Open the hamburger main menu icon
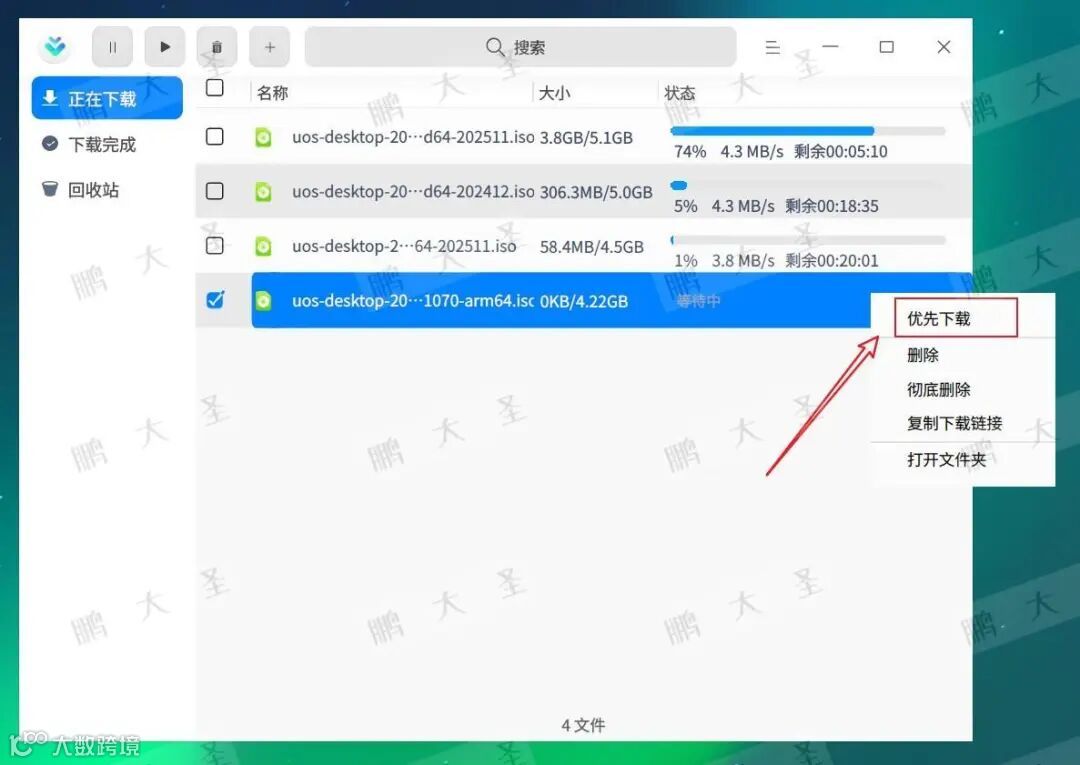This screenshot has height=765, width=1080. tap(772, 47)
